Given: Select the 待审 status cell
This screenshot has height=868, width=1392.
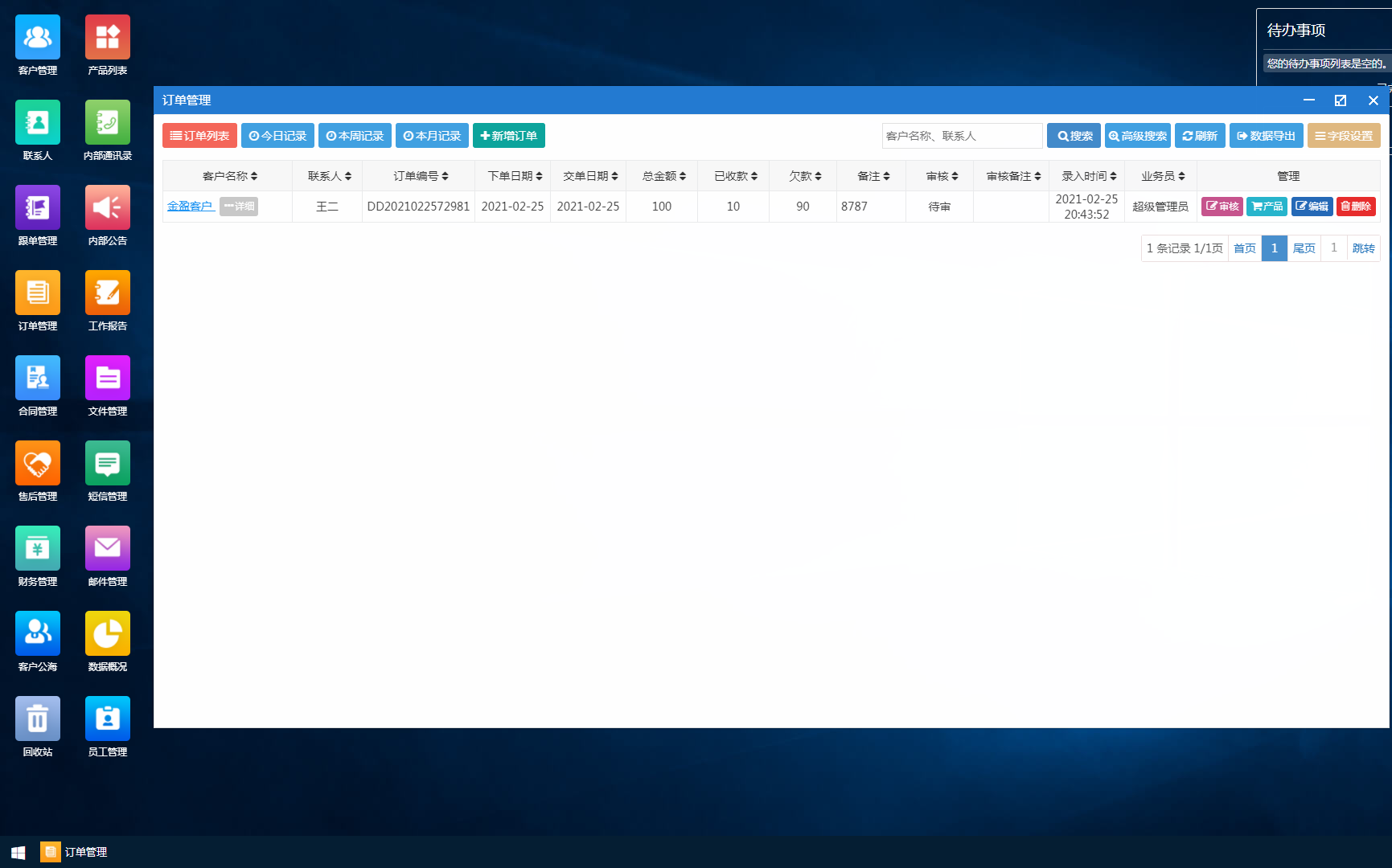Looking at the screenshot, I should pos(939,207).
